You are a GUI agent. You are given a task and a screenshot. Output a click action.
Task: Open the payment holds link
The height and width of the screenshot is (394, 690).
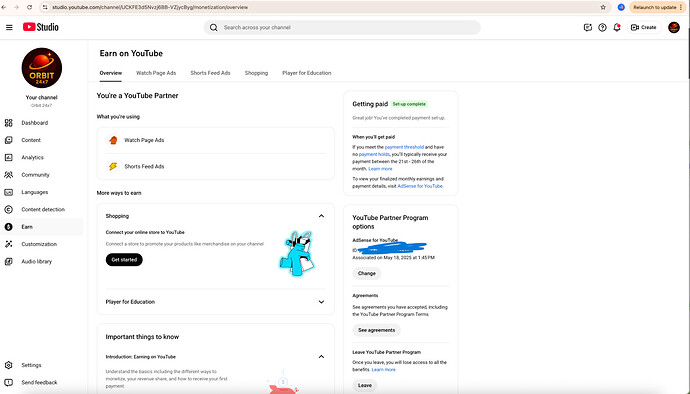point(374,155)
